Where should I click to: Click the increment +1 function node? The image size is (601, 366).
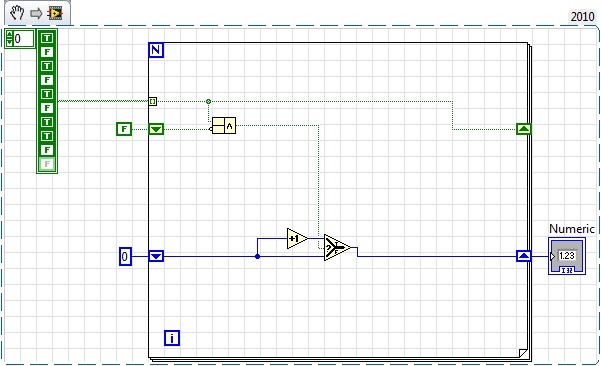[297, 238]
